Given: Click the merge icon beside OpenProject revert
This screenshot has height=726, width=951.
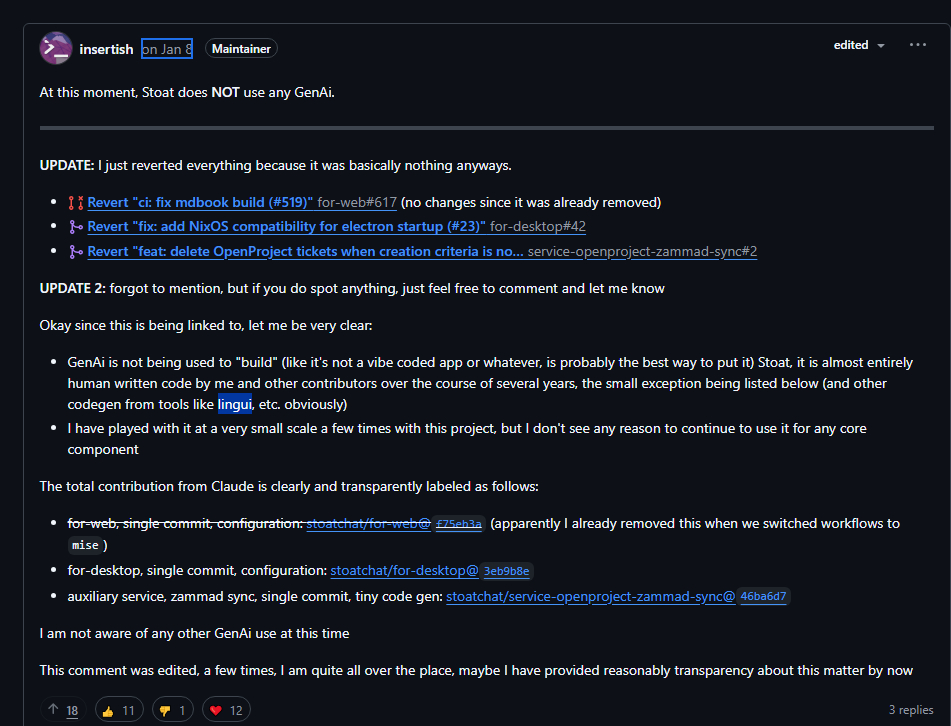Looking at the screenshot, I should pos(76,252).
